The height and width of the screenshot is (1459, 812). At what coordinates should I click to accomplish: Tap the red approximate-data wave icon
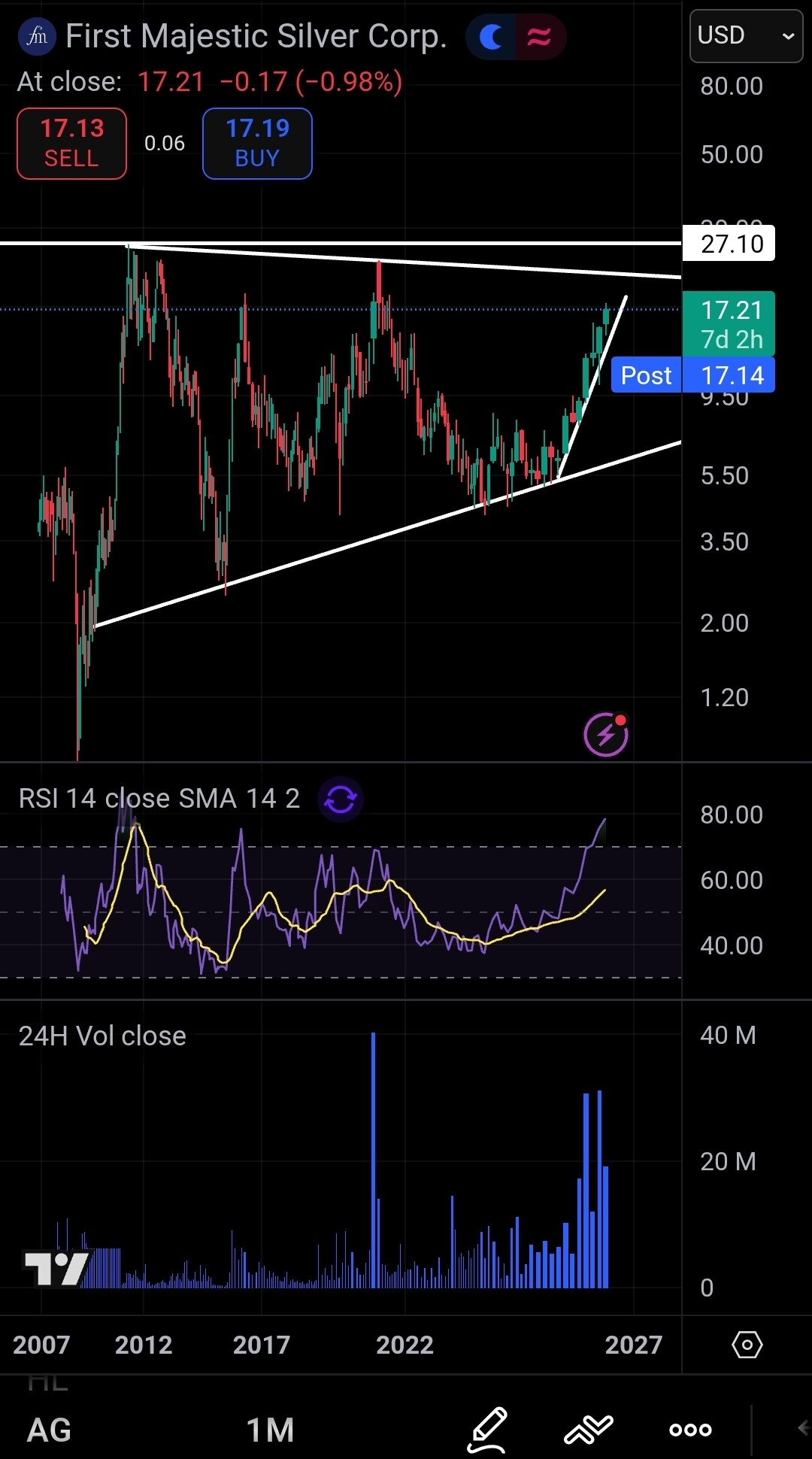pos(539,36)
